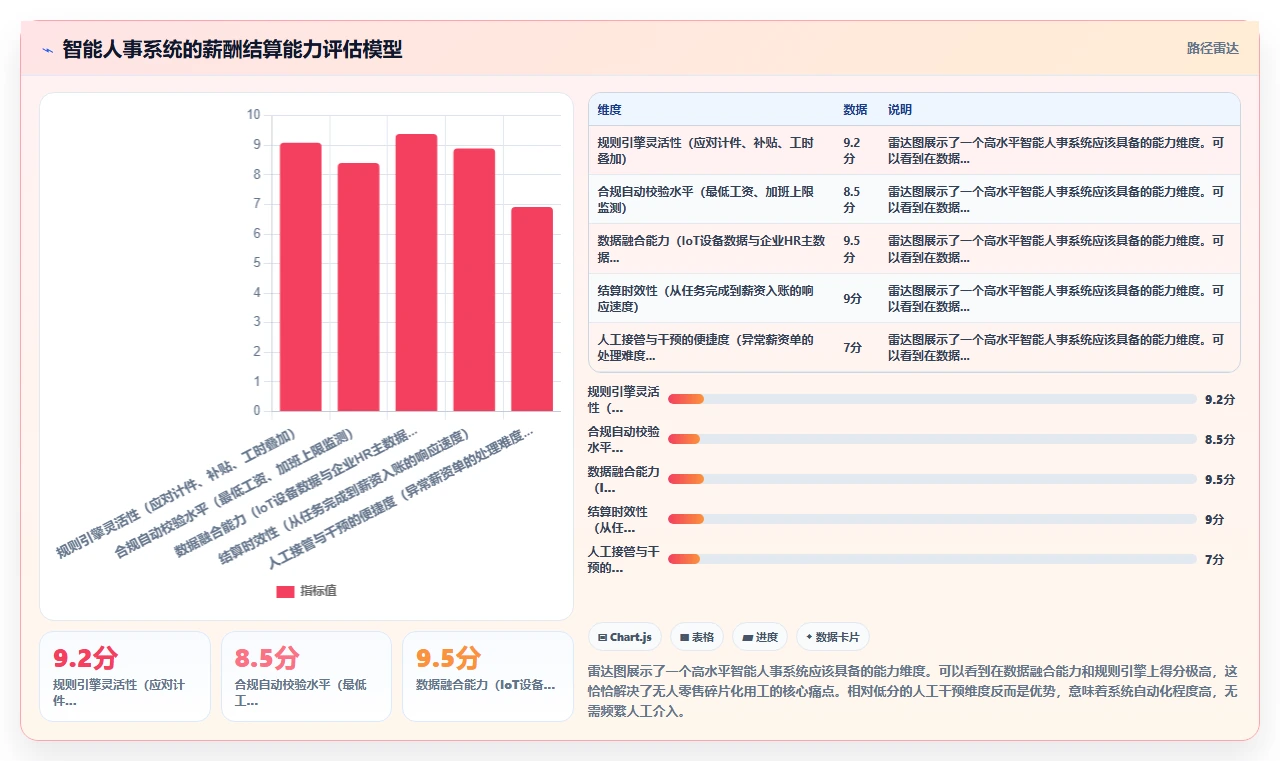Select table row 结算时效性（从任务完成到薪资入账的响应速度）
The width and height of the screenshot is (1280, 761).
click(x=914, y=298)
